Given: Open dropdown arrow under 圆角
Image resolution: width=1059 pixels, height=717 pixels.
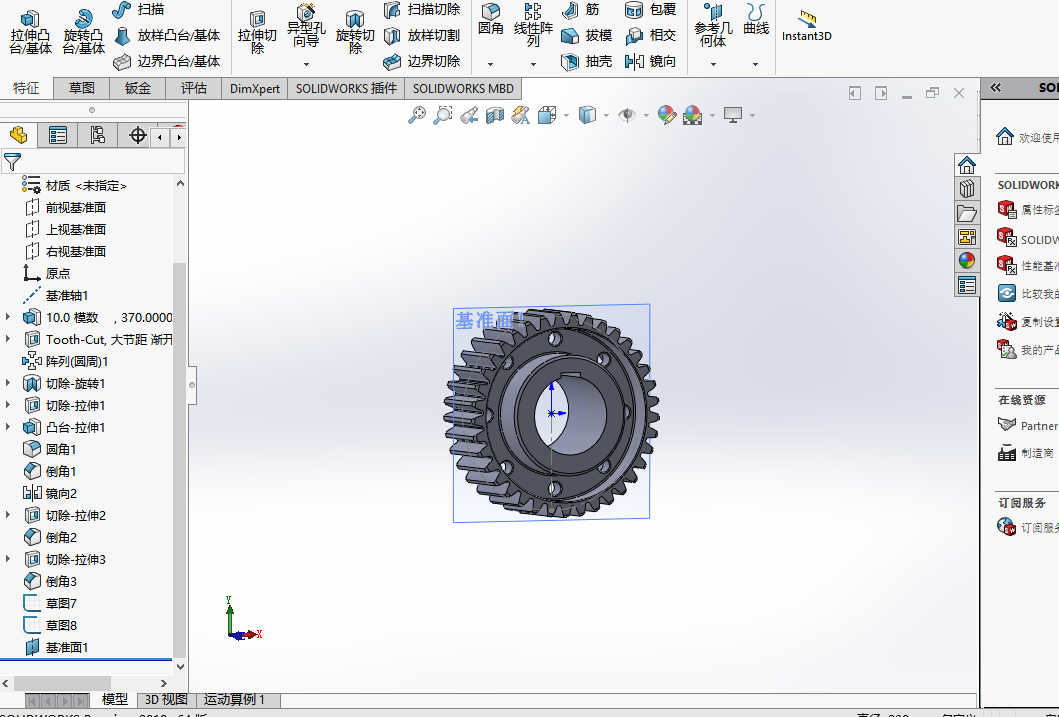Looking at the screenshot, I should [x=490, y=64].
